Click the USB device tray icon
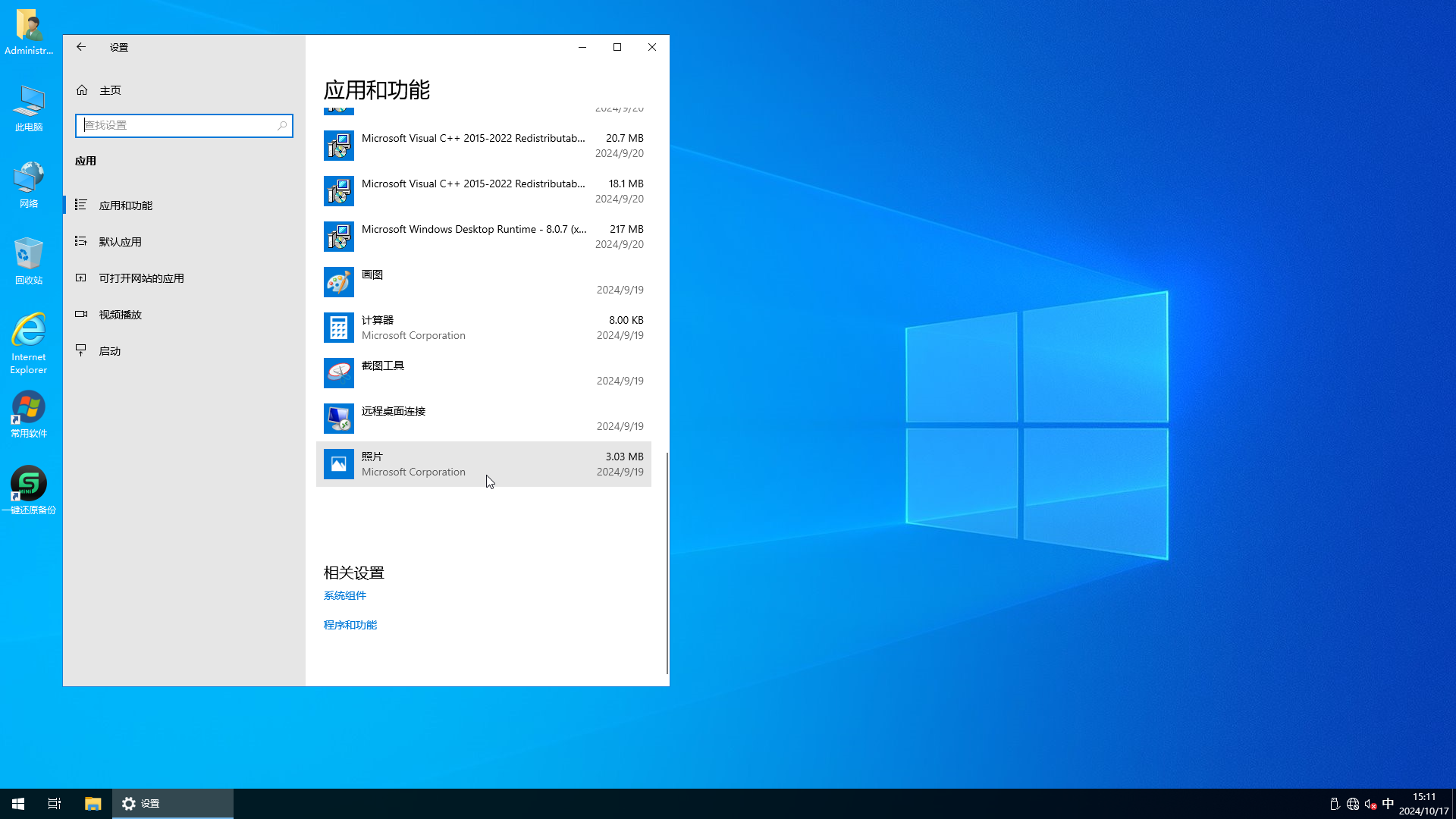The image size is (1456, 819). coord(1335,804)
